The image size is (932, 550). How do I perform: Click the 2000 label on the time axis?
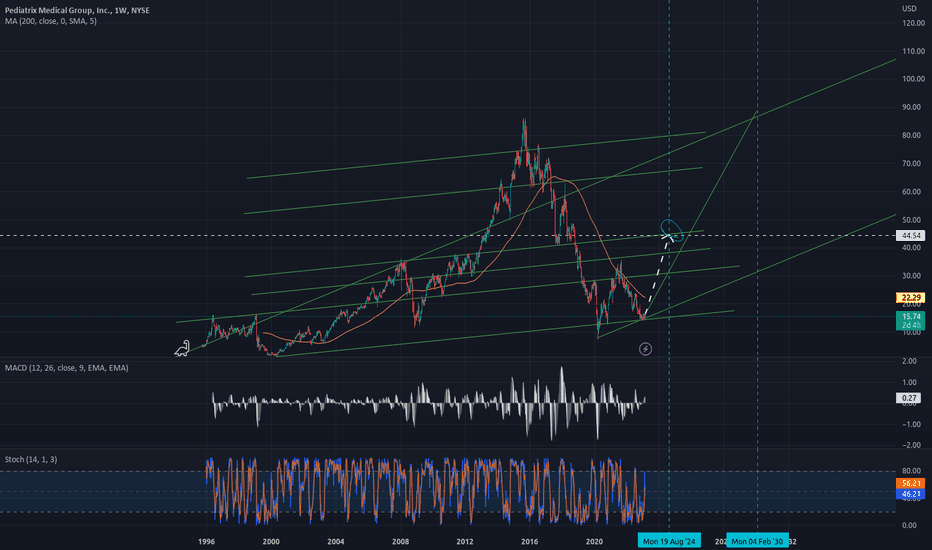pyautogui.click(x=271, y=542)
